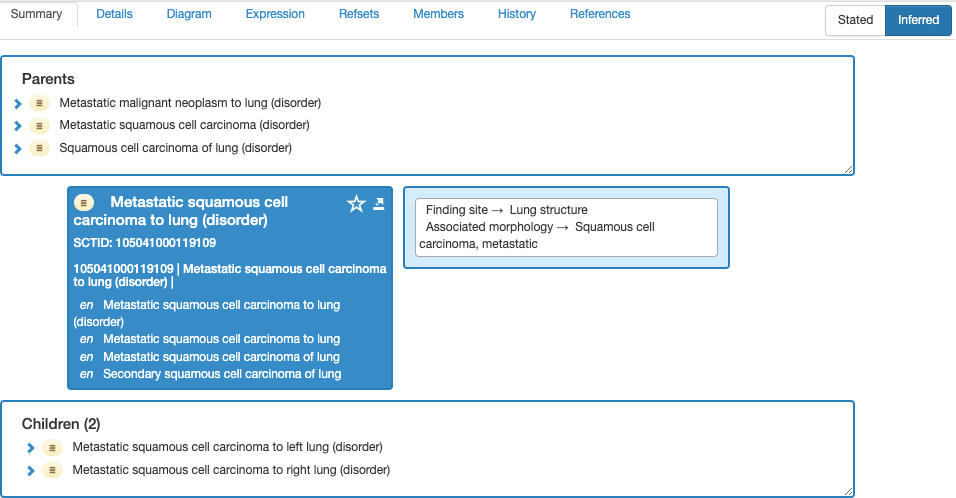This screenshot has width=956, height=498.
Task: Click badge icon beside Metastatic malignant neoplasm to lung
Action: click(39, 103)
